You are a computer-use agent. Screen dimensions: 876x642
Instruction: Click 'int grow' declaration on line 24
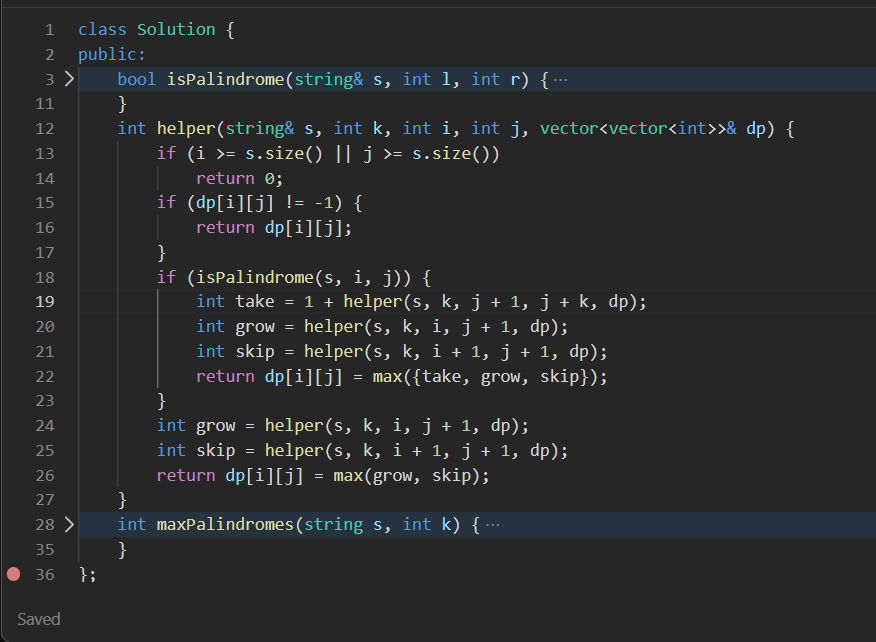196,426
